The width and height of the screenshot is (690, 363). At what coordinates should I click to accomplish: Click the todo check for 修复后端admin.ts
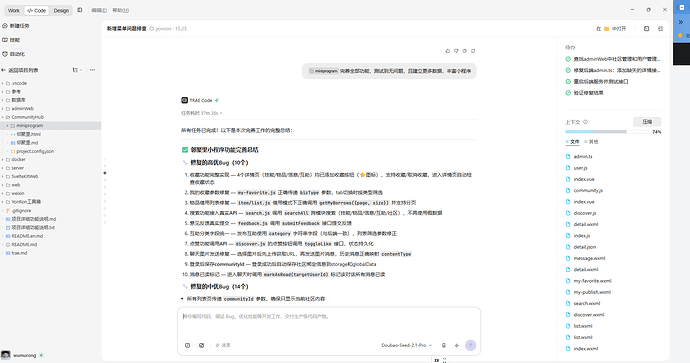click(x=568, y=70)
